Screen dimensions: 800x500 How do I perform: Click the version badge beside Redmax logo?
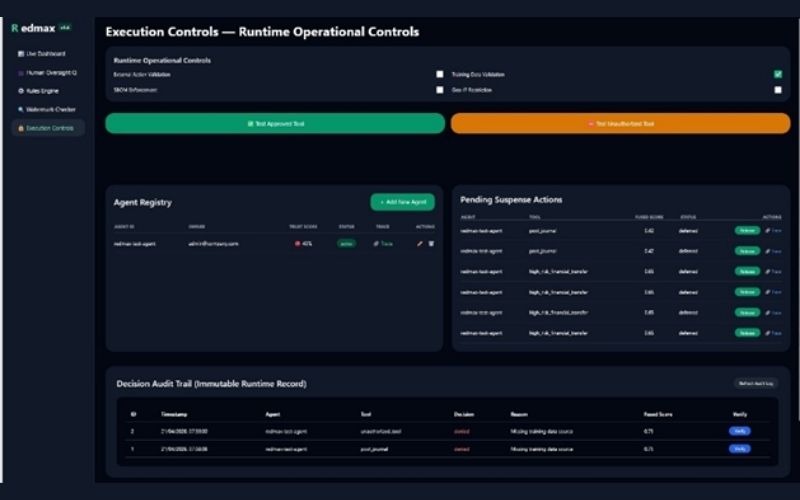(x=65, y=28)
